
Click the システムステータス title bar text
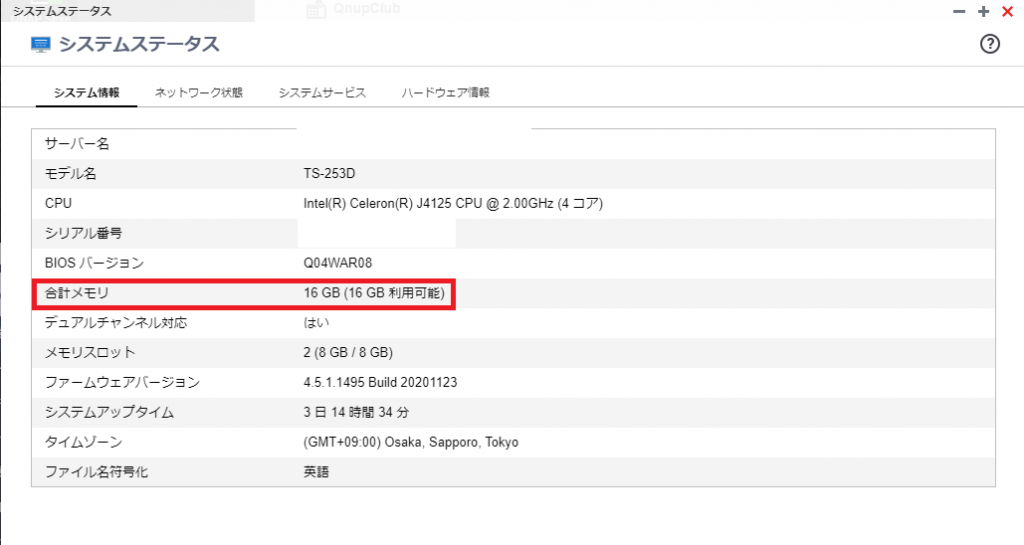(62, 11)
